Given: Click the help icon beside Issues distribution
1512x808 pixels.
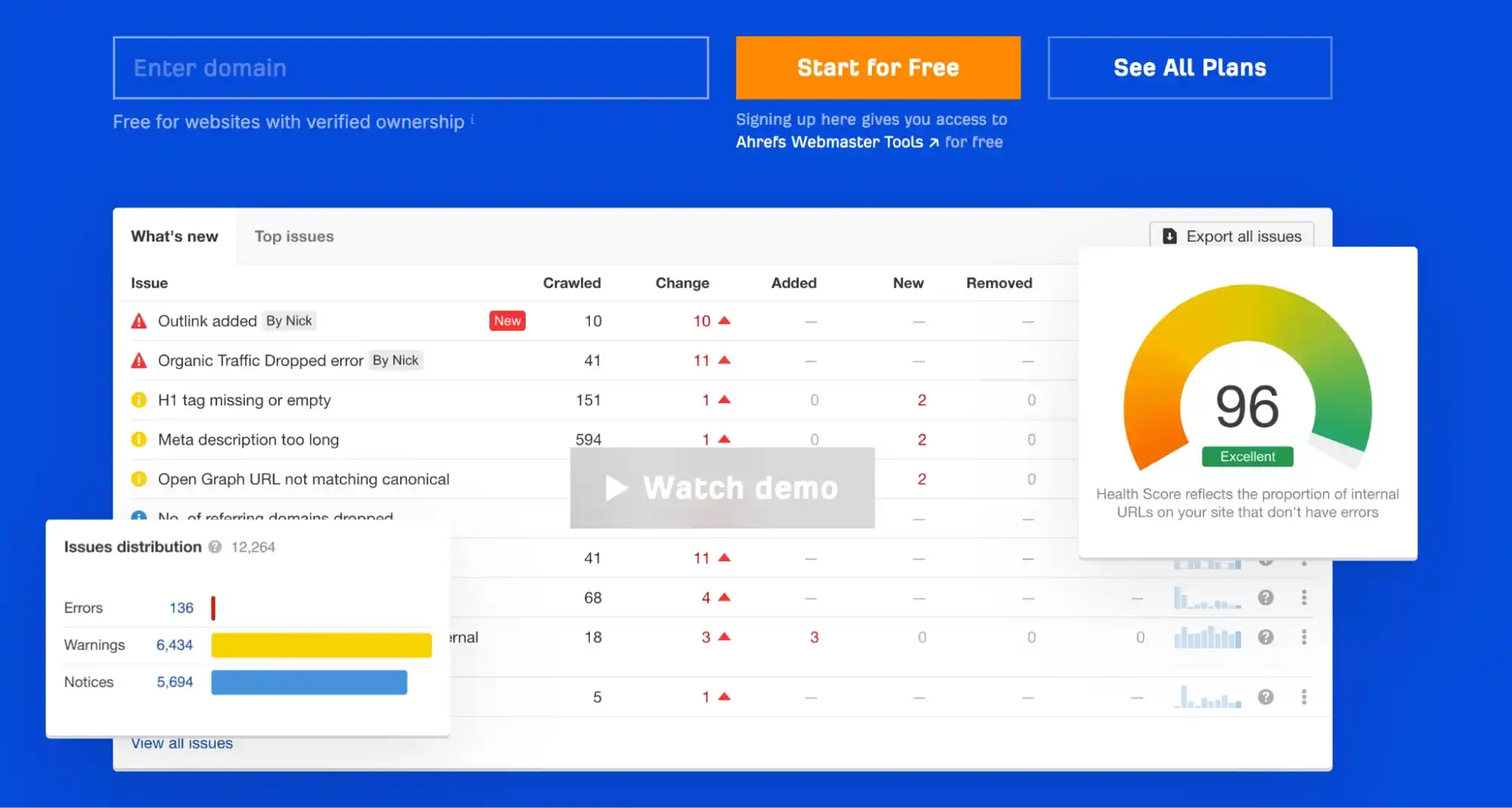Looking at the screenshot, I should (x=215, y=546).
